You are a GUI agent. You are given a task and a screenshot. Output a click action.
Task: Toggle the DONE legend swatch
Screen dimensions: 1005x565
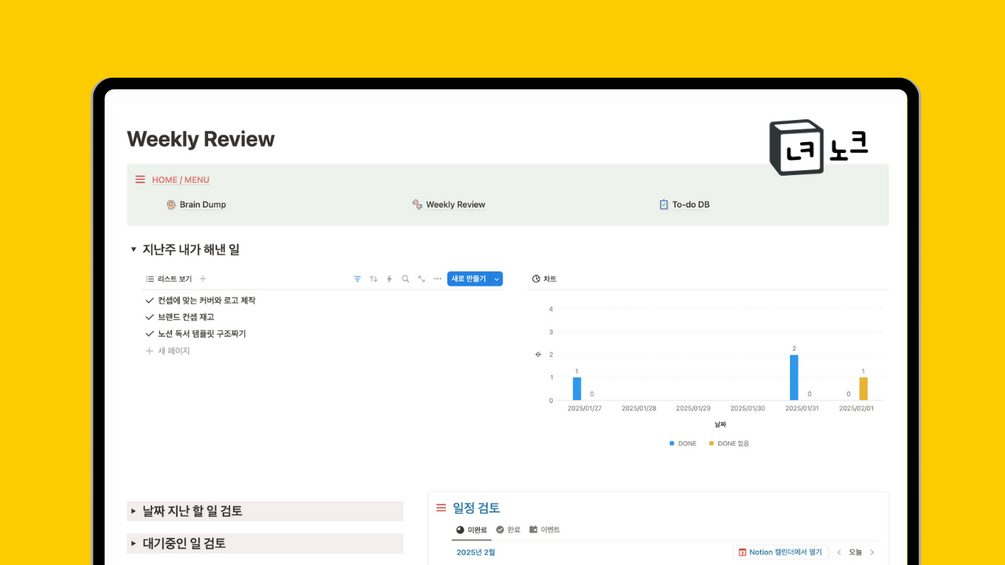coord(672,443)
